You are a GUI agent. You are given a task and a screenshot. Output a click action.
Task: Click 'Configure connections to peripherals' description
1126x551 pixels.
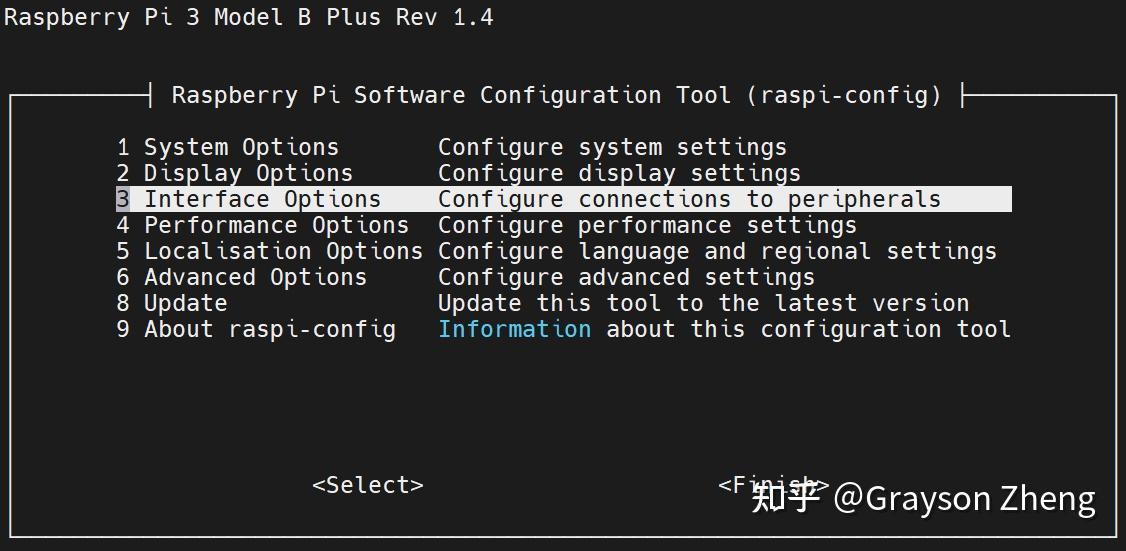point(689,199)
